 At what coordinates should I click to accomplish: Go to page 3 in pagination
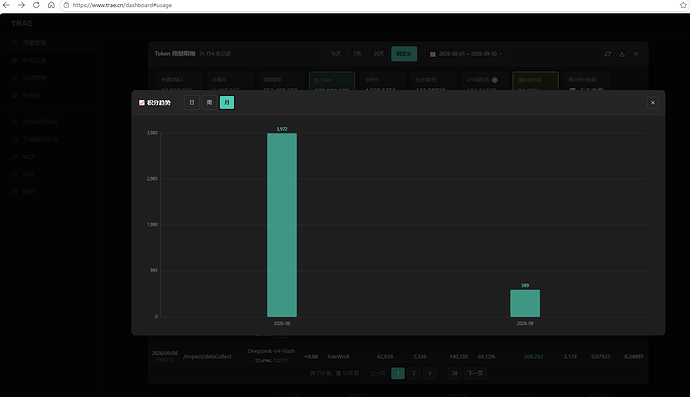[429, 373]
